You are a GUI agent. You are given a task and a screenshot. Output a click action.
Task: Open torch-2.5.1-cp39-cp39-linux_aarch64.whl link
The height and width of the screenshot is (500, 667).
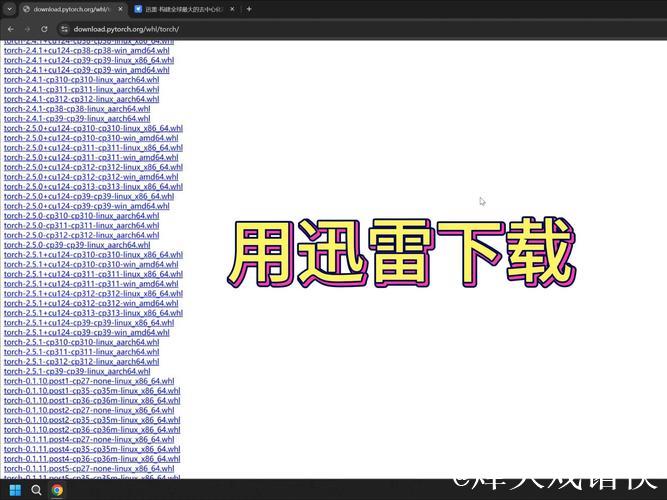click(77, 371)
